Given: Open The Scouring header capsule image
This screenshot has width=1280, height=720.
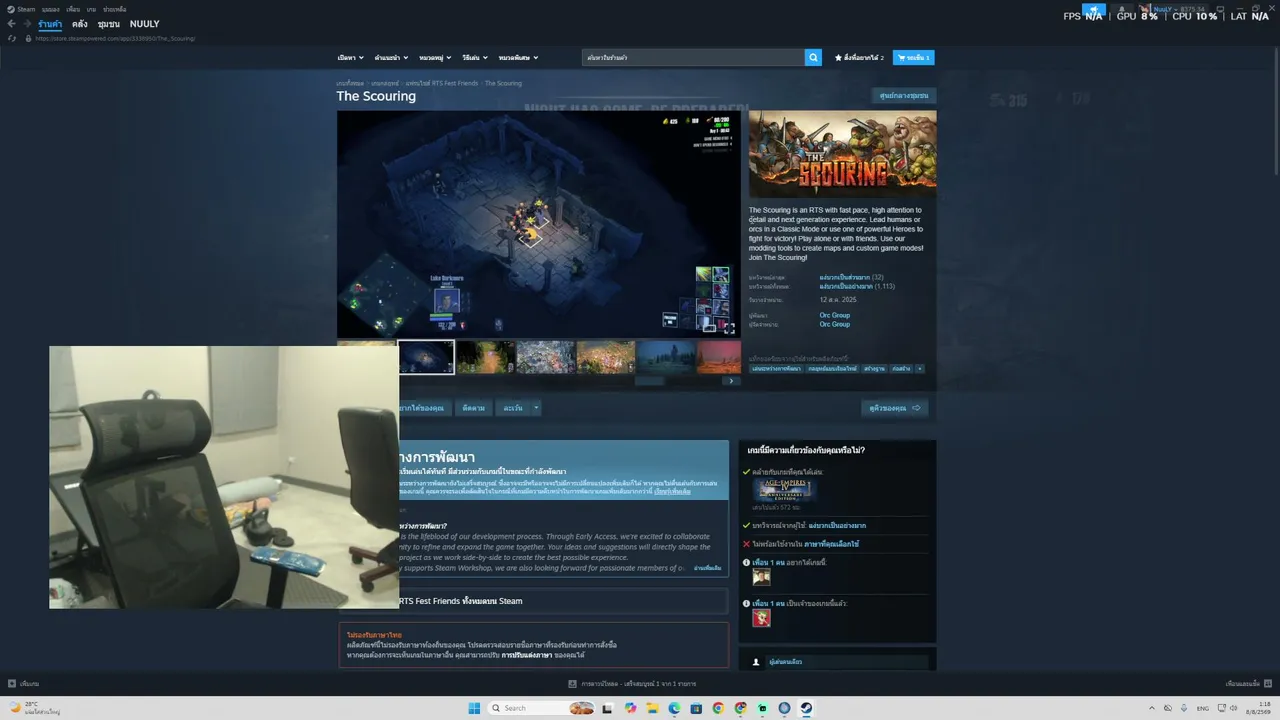Looking at the screenshot, I should pyautogui.click(x=843, y=154).
